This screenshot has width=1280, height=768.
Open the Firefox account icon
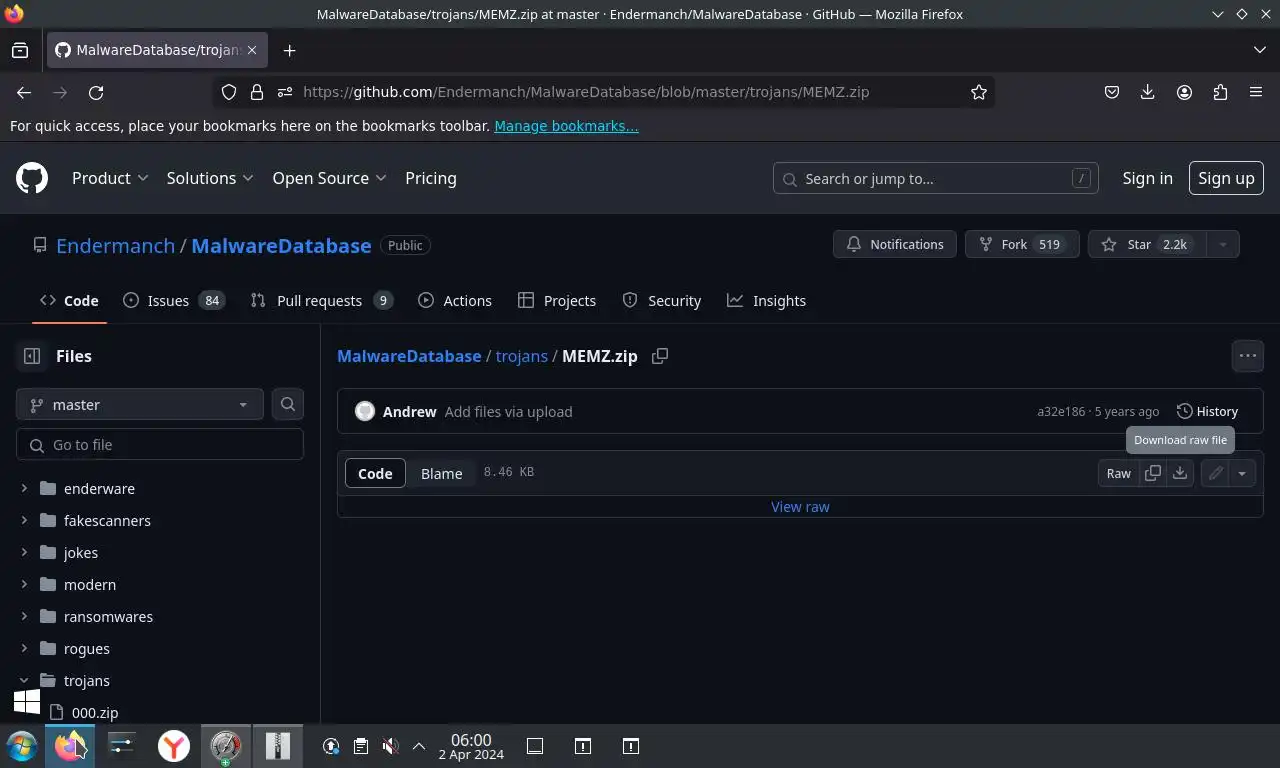pyautogui.click(x=1184, y=92)
